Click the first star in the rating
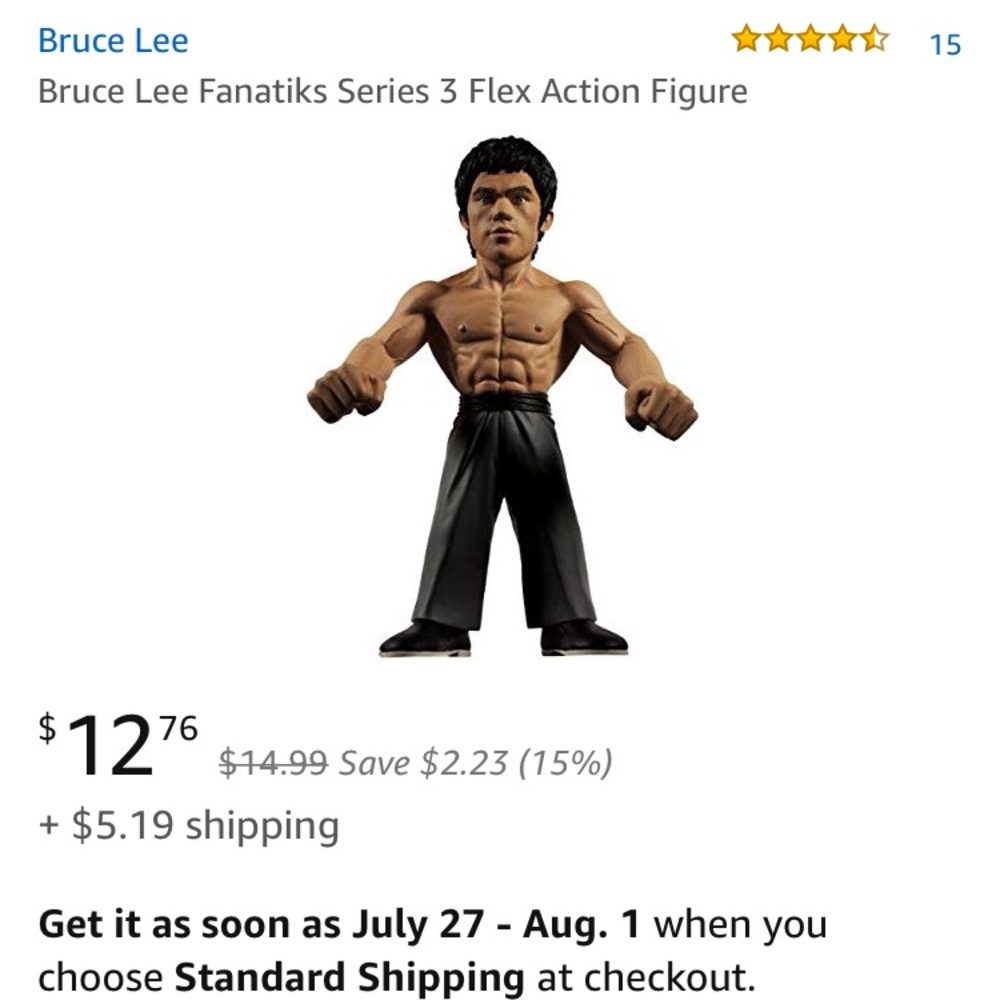 pos(745,40)
